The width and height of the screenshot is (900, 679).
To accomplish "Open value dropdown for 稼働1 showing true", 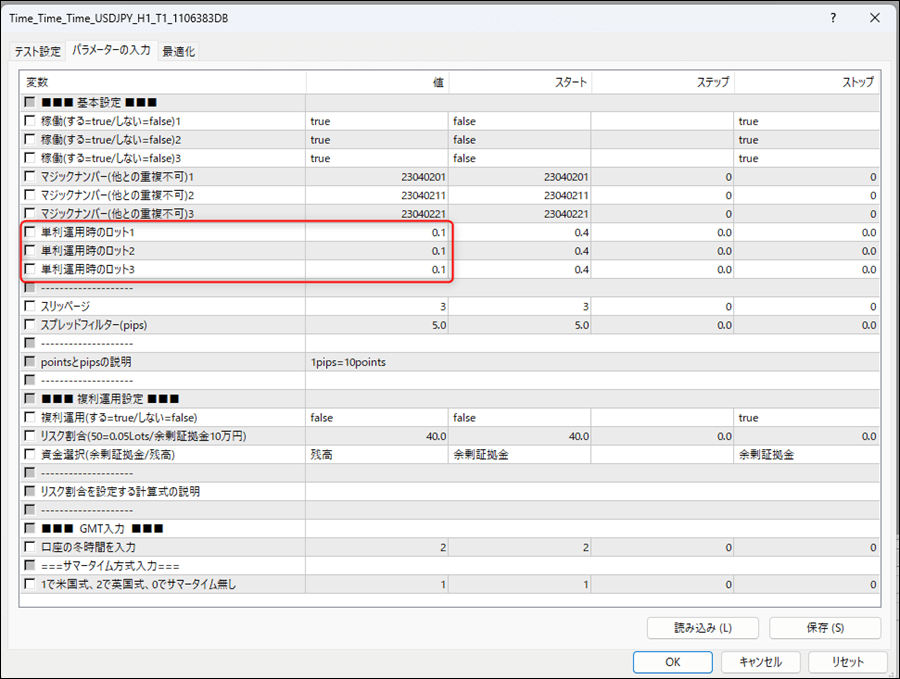I will click(377, 121).
